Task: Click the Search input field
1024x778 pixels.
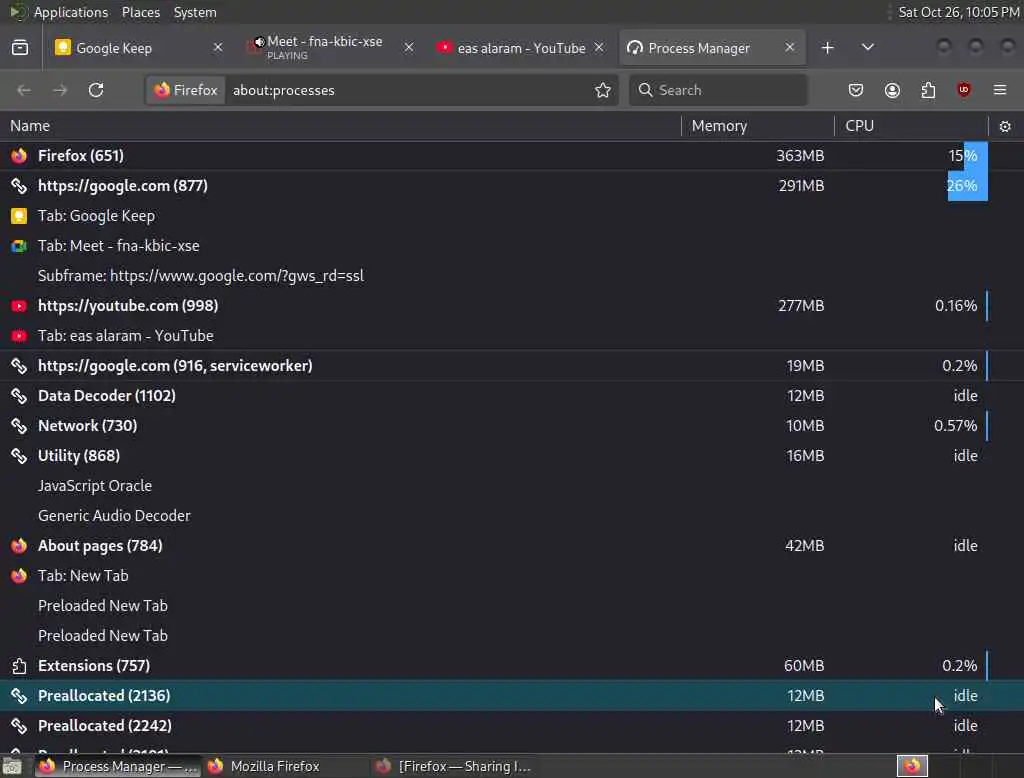Action: pos(718,90)
